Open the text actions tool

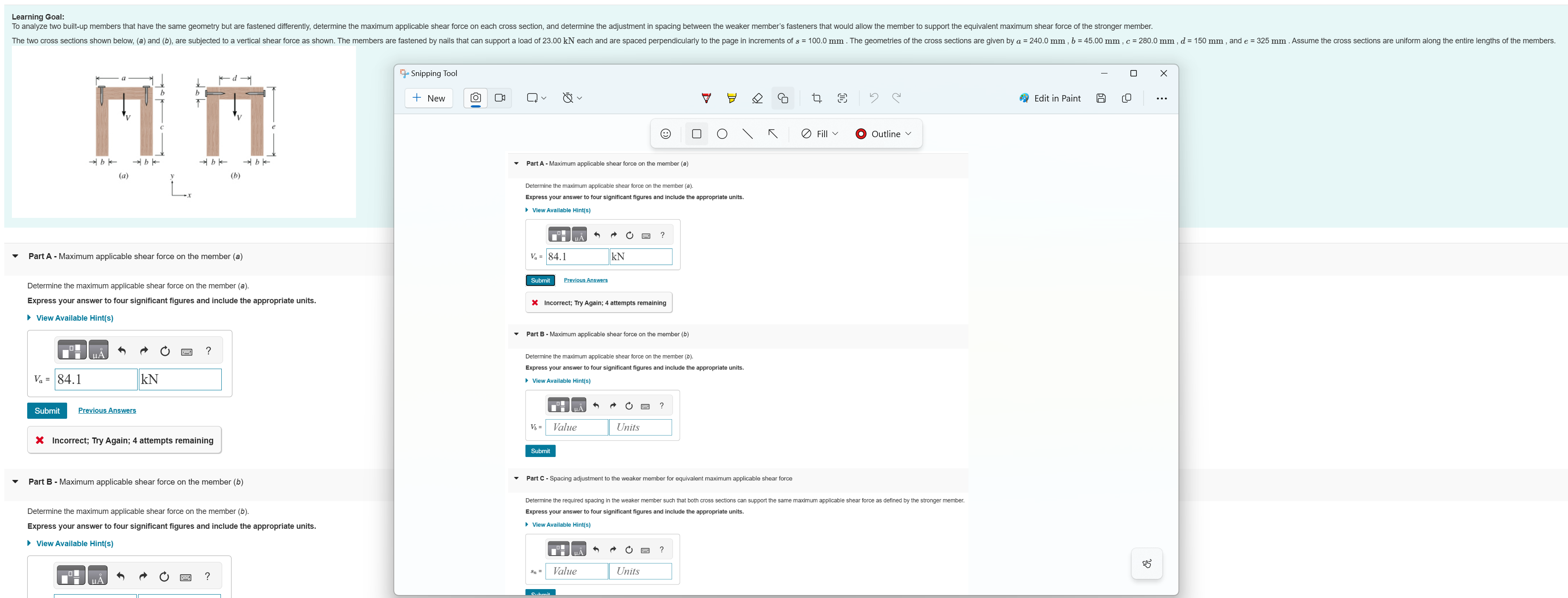click(x=842, y=98)
